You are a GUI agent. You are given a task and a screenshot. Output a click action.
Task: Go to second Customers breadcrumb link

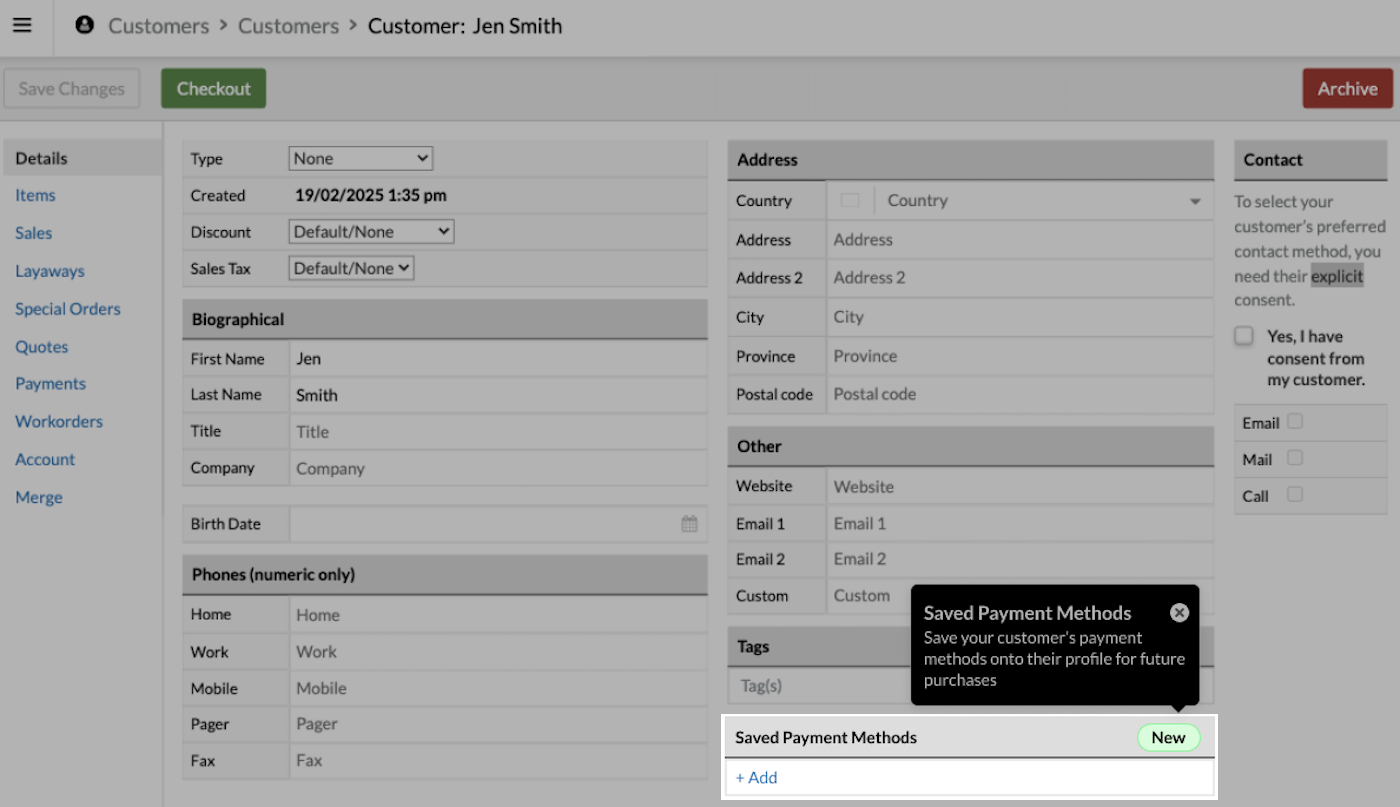[x=288, y=26]
